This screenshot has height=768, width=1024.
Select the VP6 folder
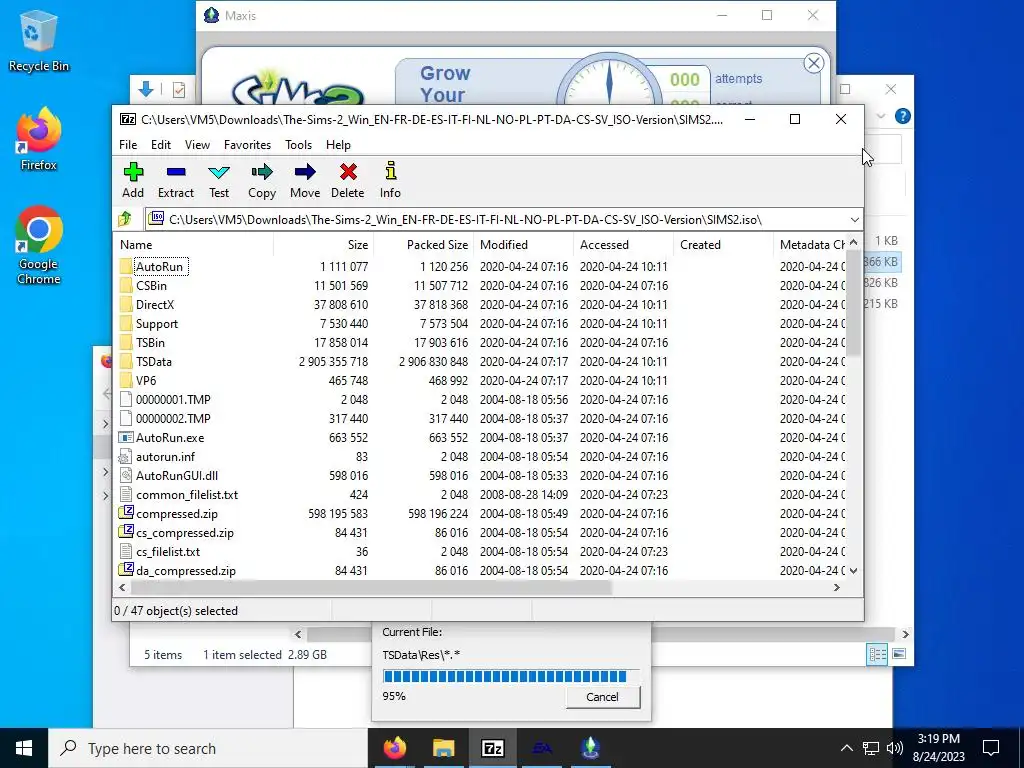(x=146, y=381)
